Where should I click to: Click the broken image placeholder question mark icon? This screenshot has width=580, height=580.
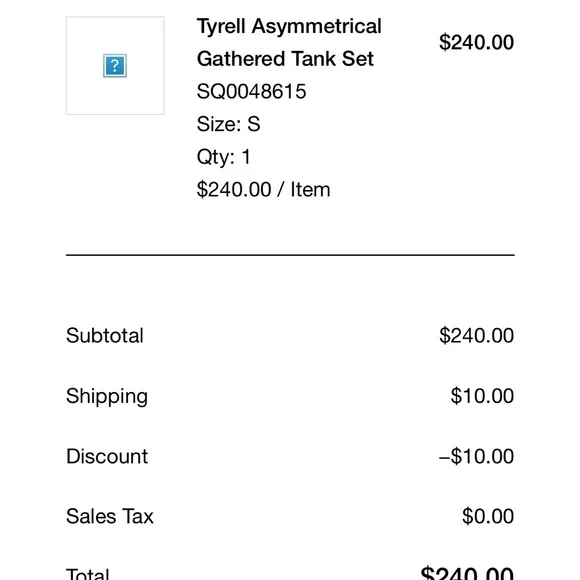click(x=115, y=65)
